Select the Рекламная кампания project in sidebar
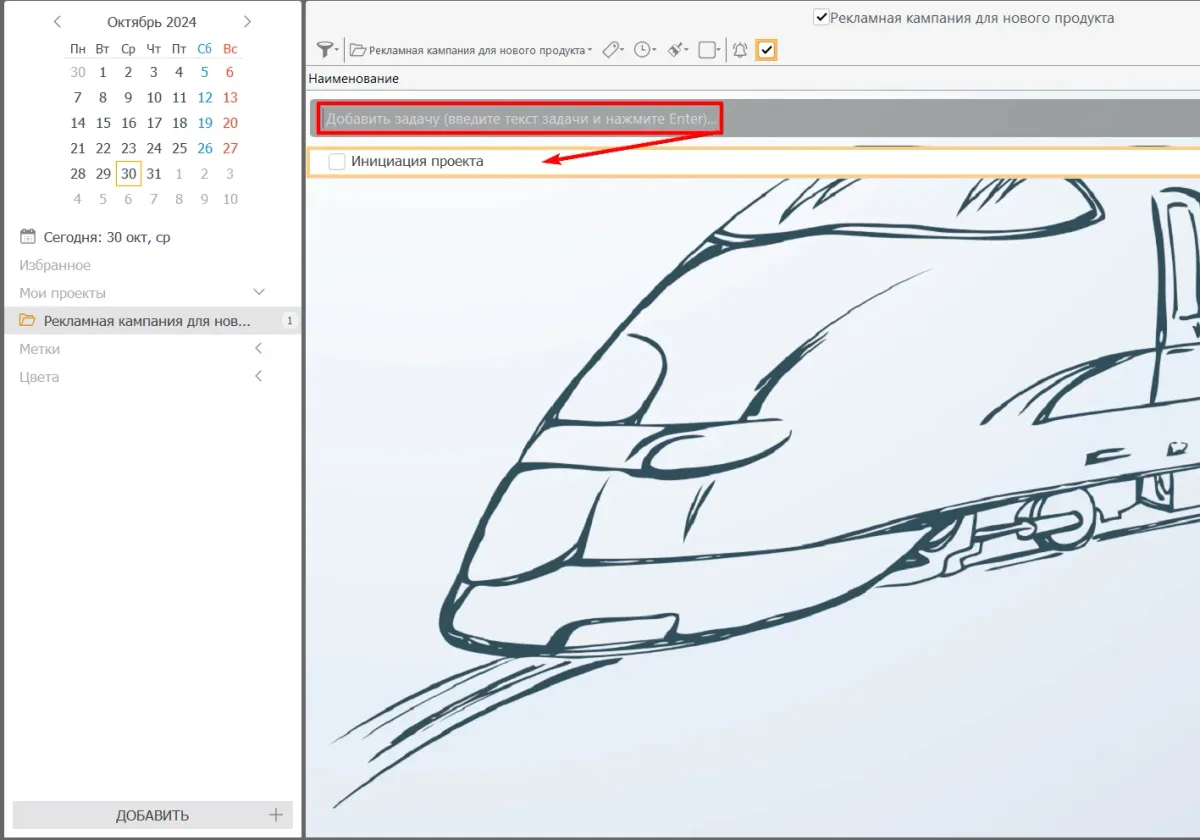This screenshot has height=840, width=1200. (146, 321)
